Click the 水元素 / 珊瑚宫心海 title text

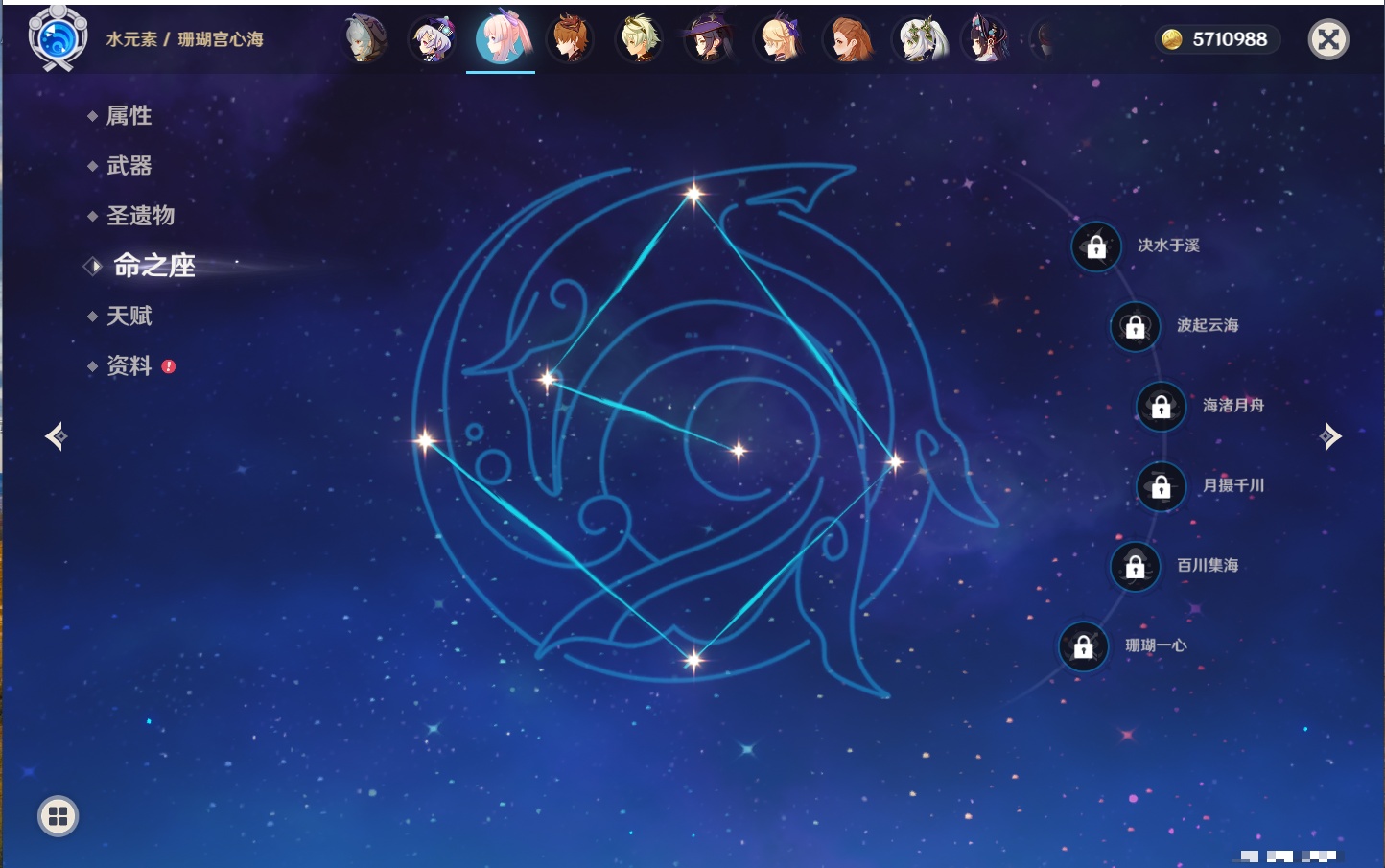tap(184, 39)
